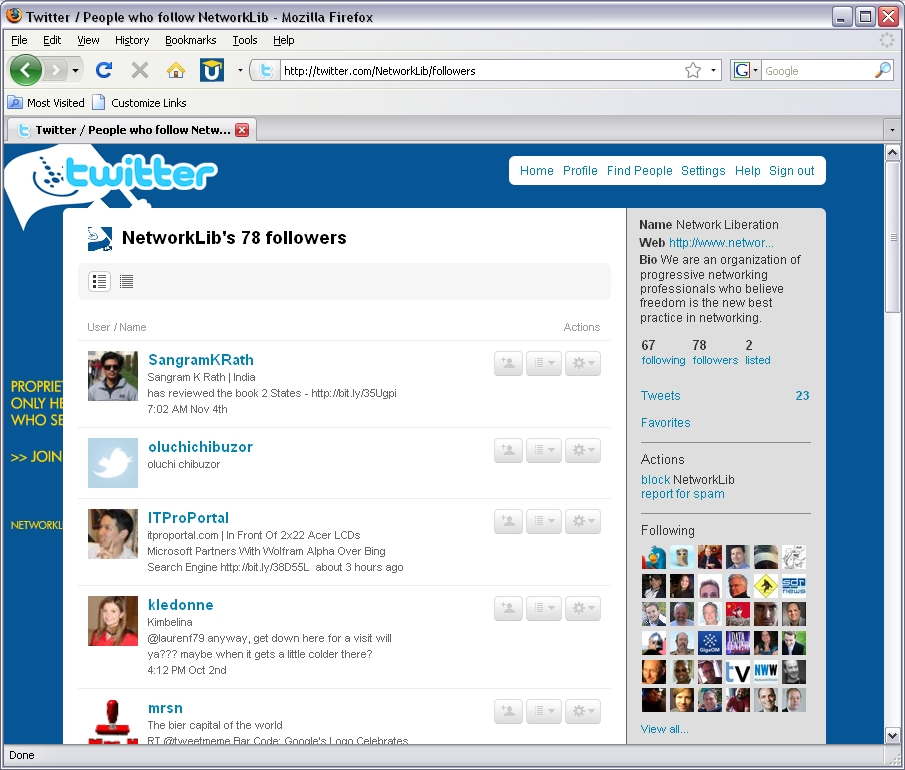Viewport: 905px width, 770px height.
Task: Click the blue U toolbar icon
Action: coord(212,70)
